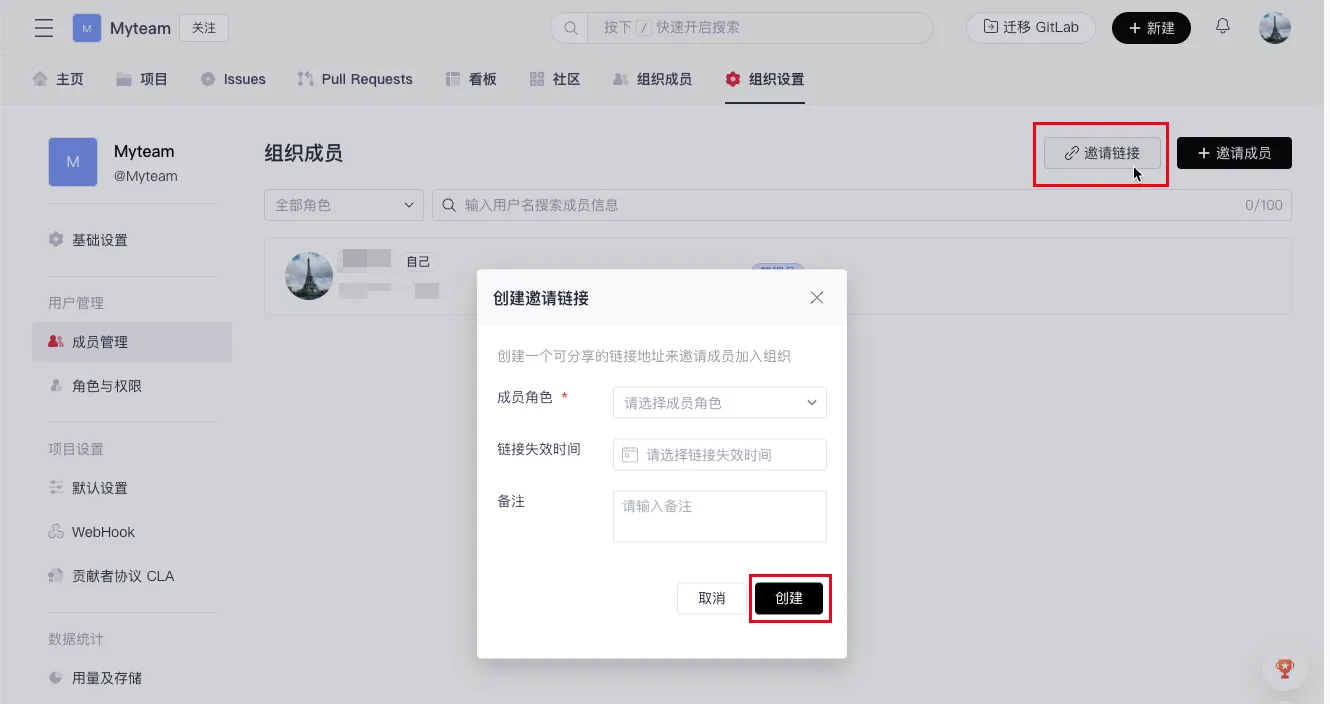The image size is (1330, 704).
Task: Expand the member role dropdown
Action: click(x=719, y=403)
